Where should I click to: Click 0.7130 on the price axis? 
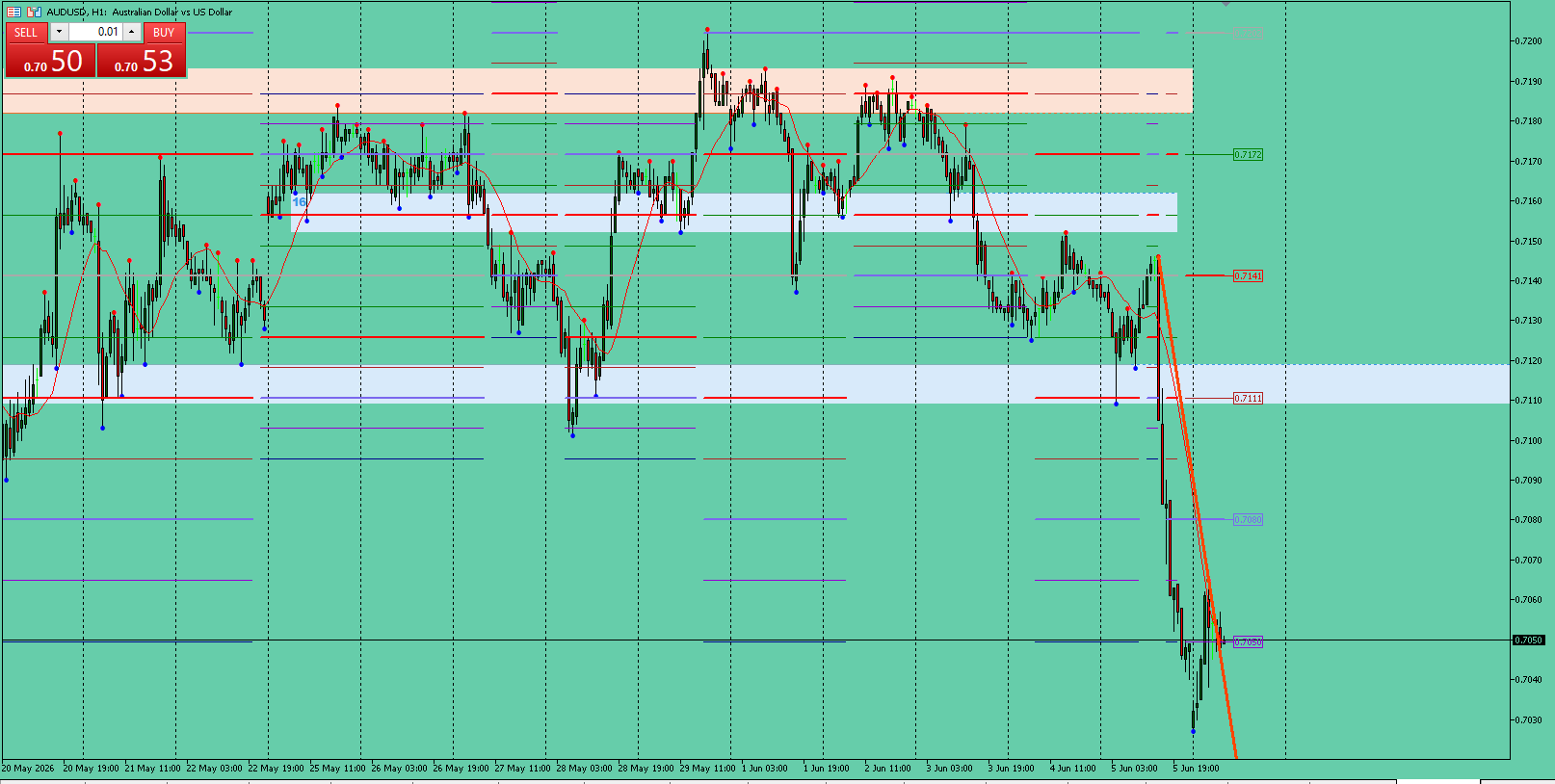point(1528,321)
